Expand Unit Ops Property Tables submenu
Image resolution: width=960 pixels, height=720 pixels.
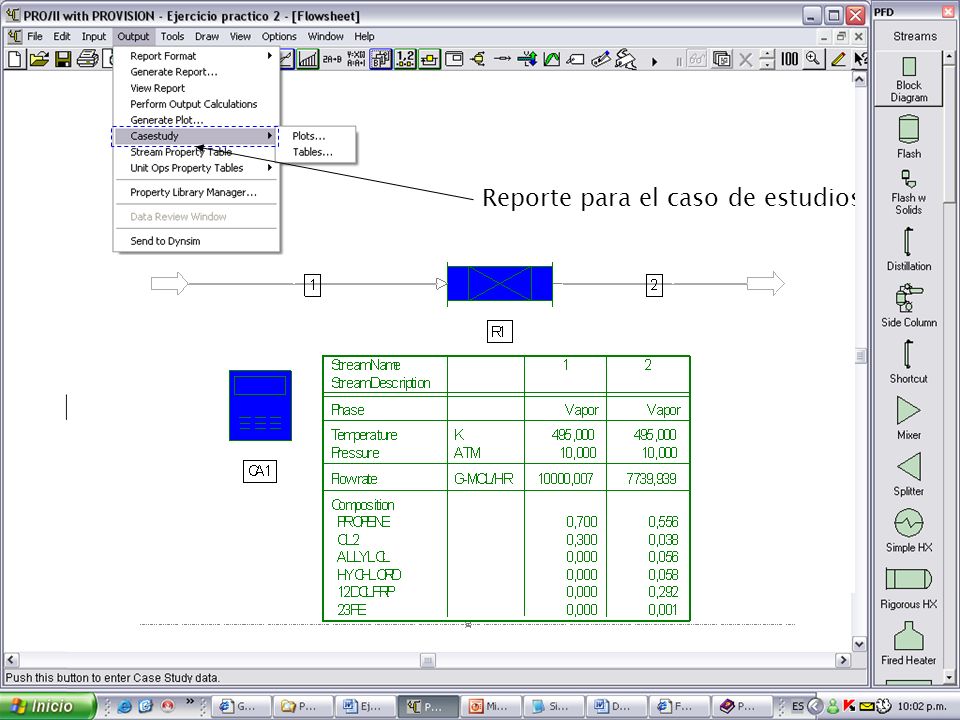pos(196,168)
